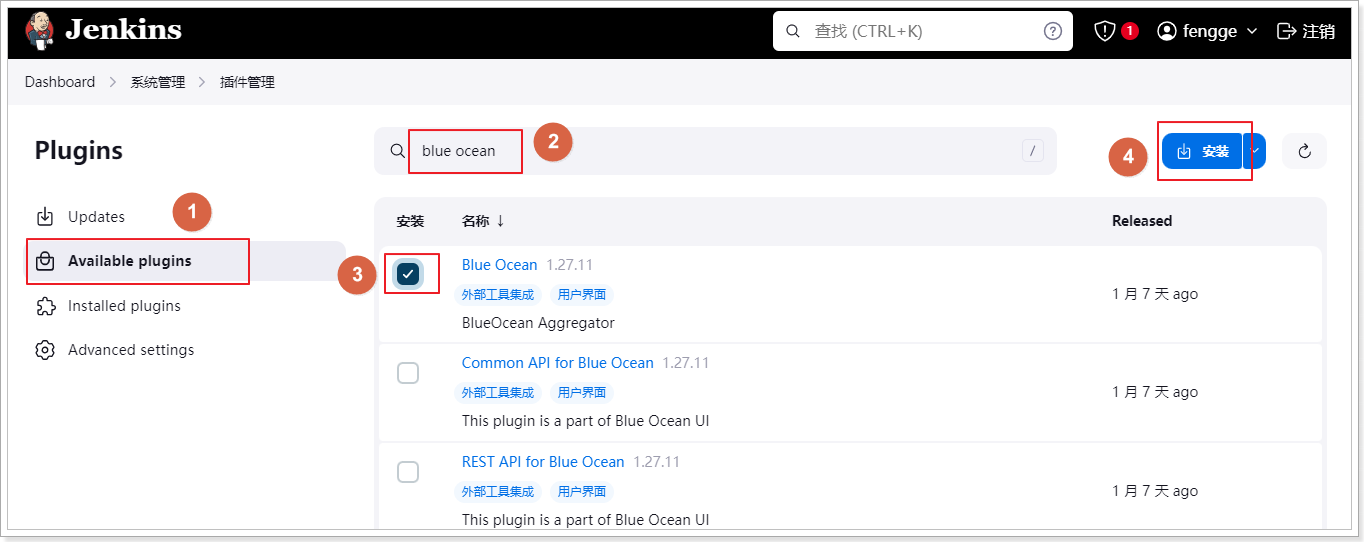
Task: Switch to Available plugins
Action: pyautogui.click(x=185, y=261)
